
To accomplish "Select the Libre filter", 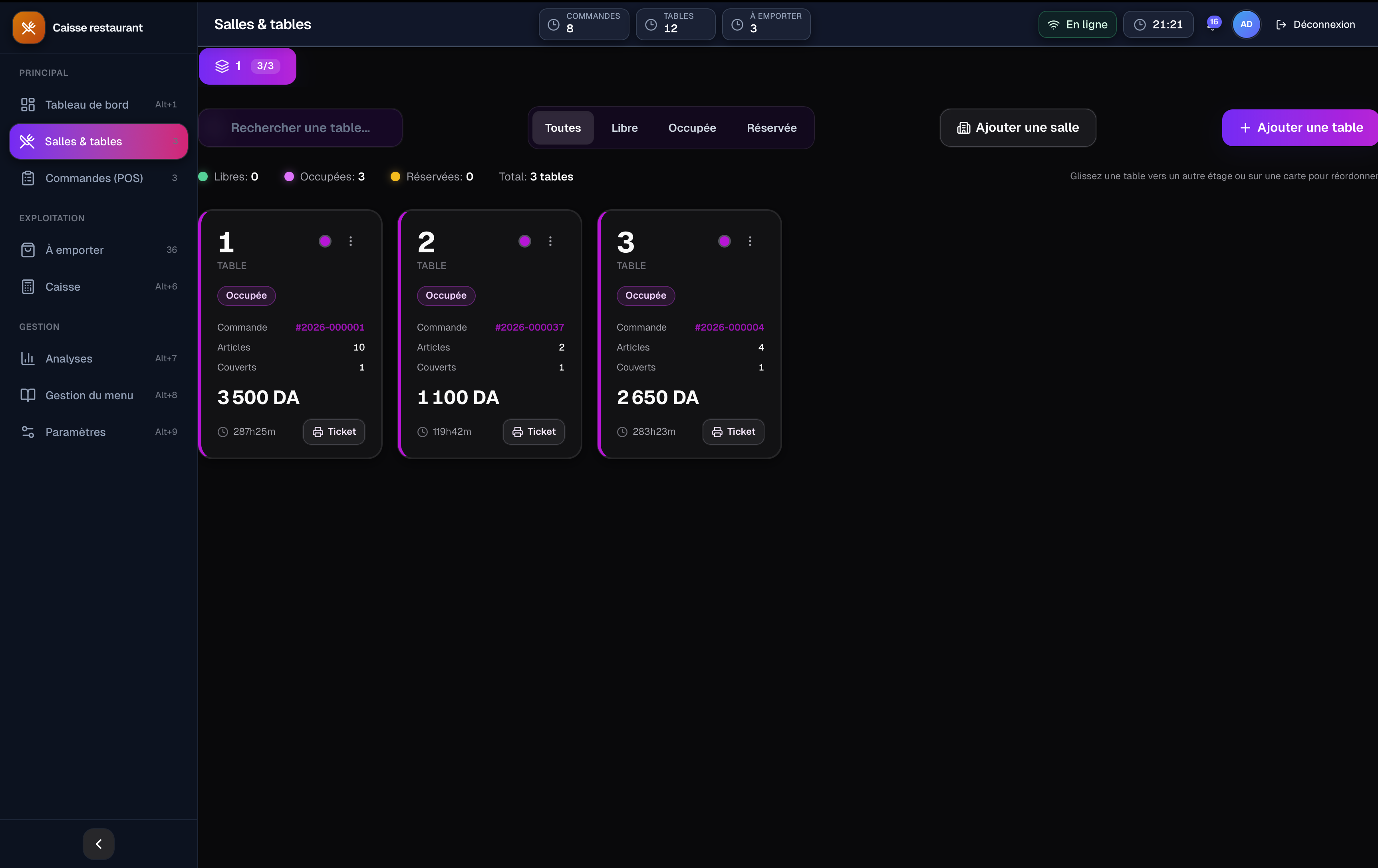I will [624, 128].
